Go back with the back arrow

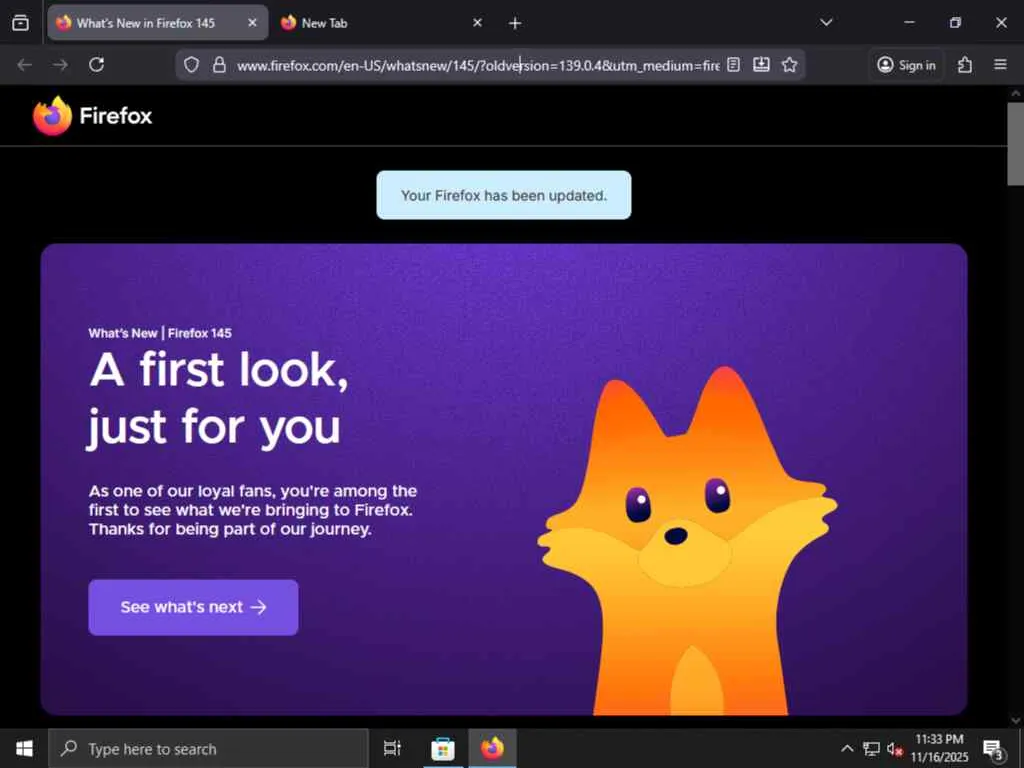[x=25, y=65]
